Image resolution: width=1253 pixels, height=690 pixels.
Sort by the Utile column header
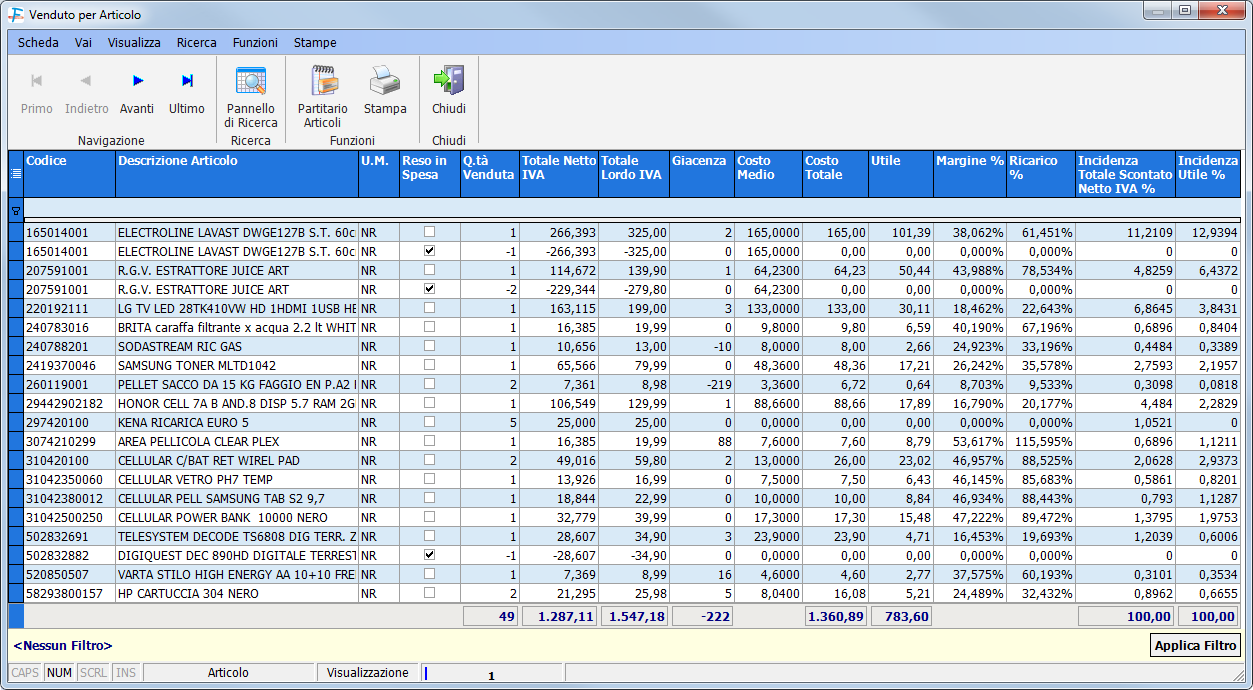tap(901, 174)
